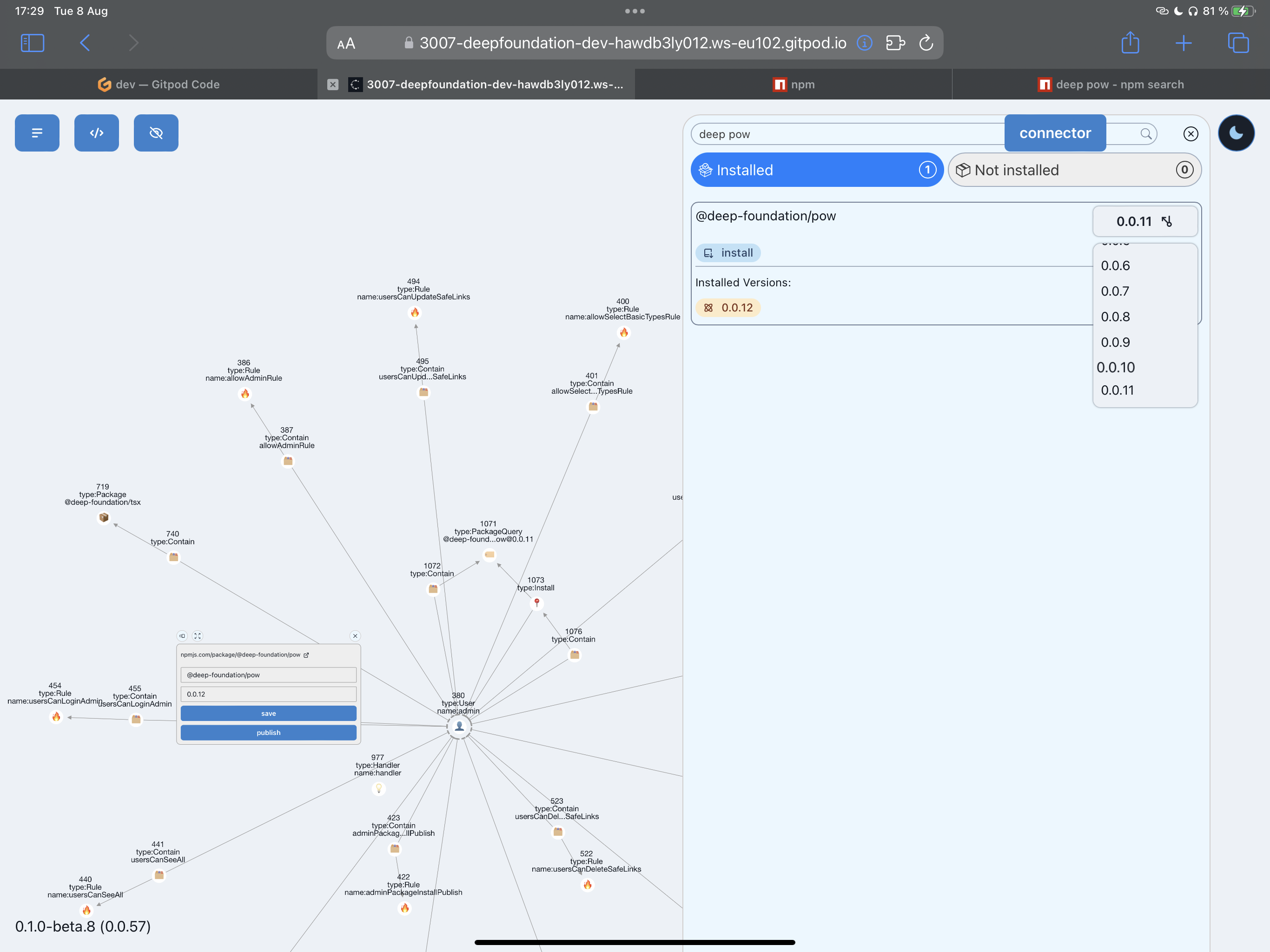Switch to dev — Gitpod Code tab
Image resolution: width=1270 pixels, height=952 pixels.
pyautogui.click(x=159, y=85)
